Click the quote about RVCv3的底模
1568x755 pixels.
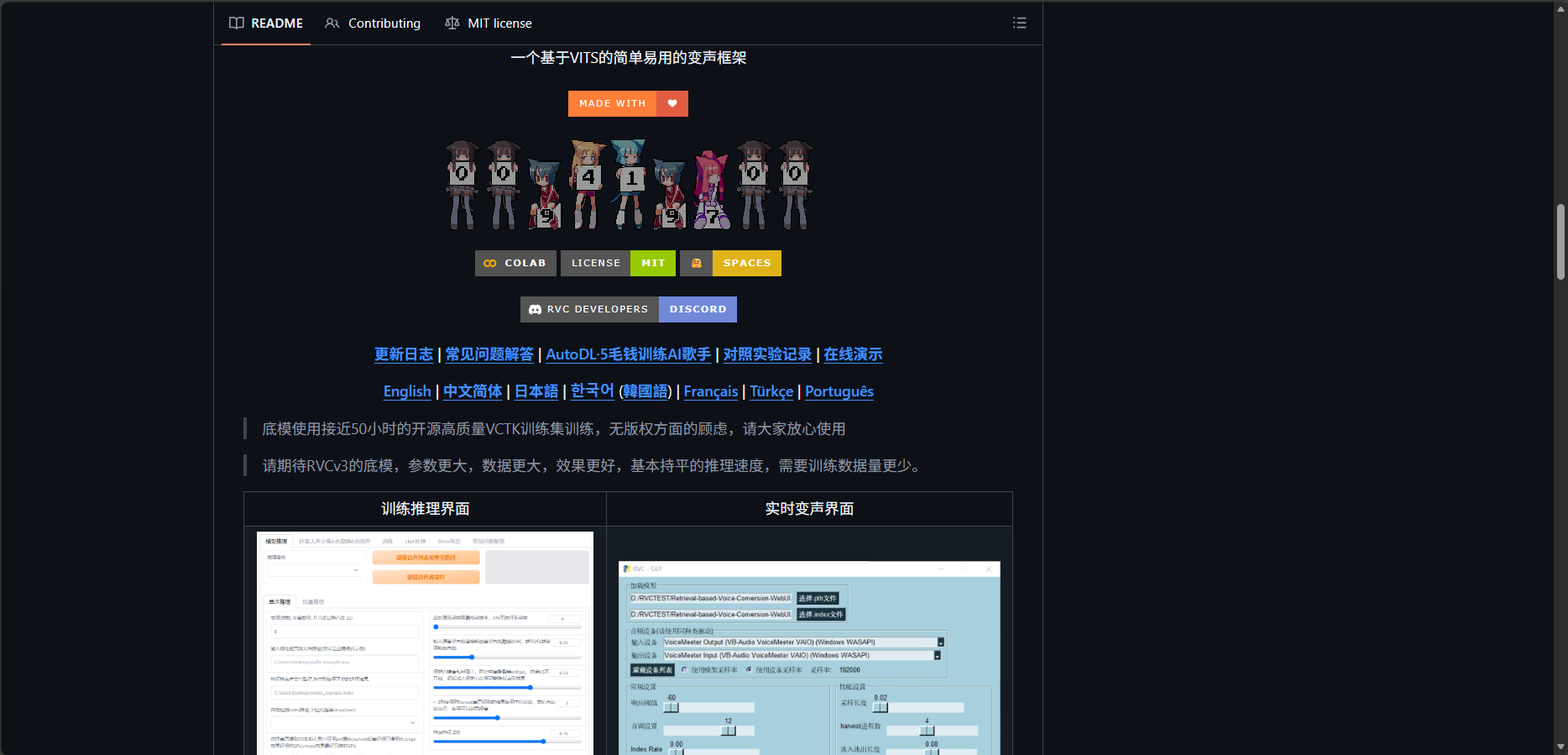592,466
